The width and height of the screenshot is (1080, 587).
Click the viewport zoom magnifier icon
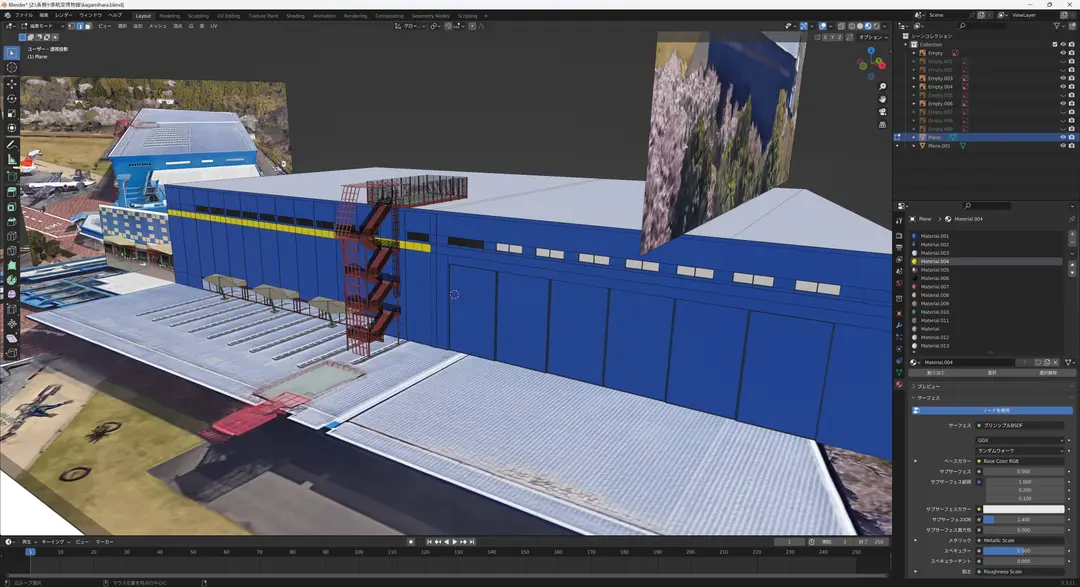pos(882,87)
